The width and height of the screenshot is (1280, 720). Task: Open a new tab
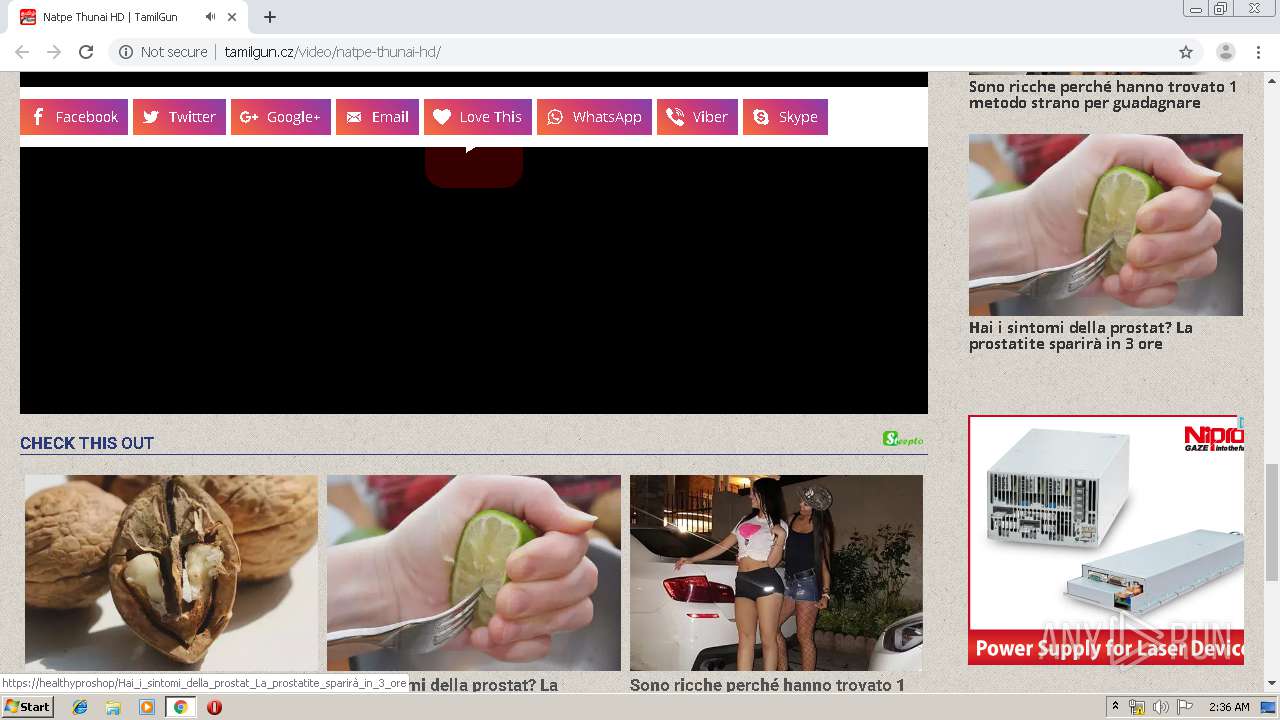tap(270, 17)
